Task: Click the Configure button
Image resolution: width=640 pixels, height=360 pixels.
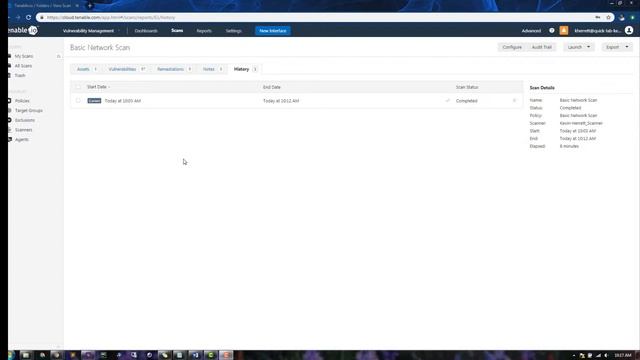Action: (512, 47)
